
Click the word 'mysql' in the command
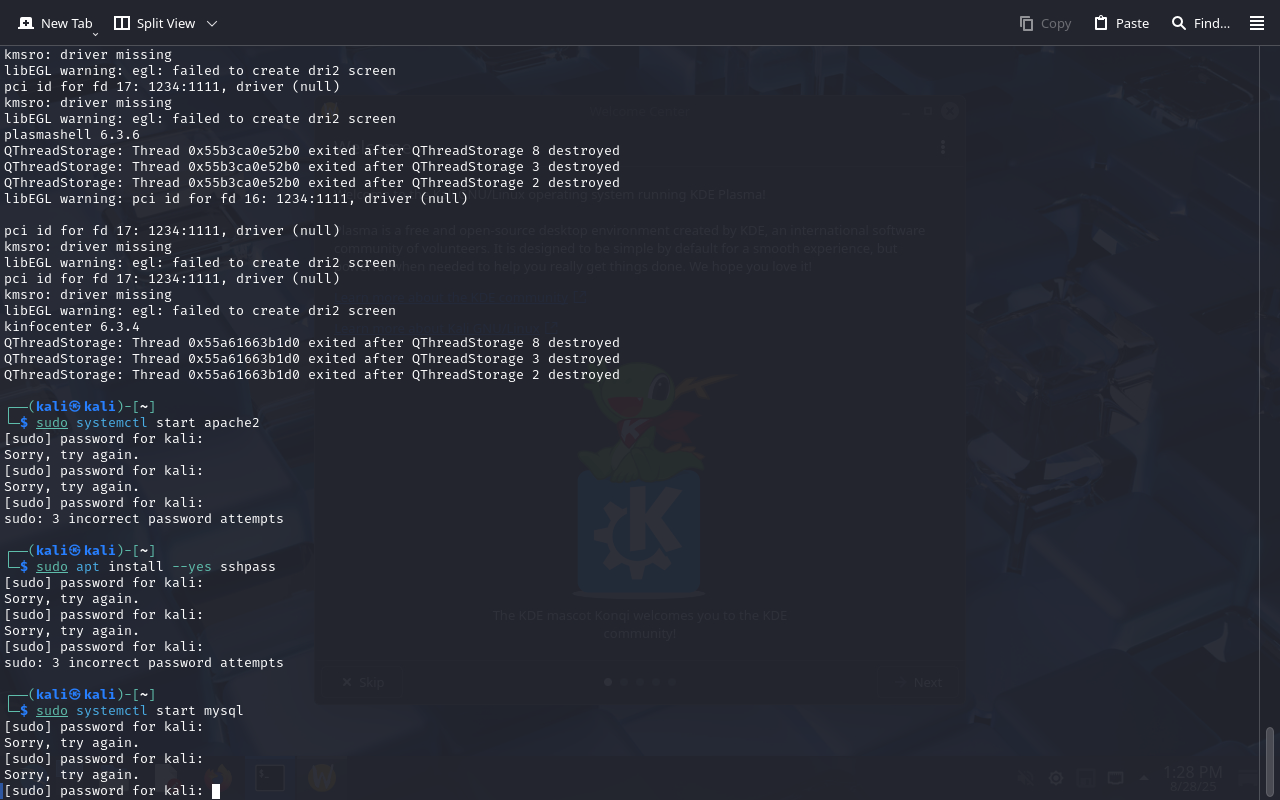point(224,711)
